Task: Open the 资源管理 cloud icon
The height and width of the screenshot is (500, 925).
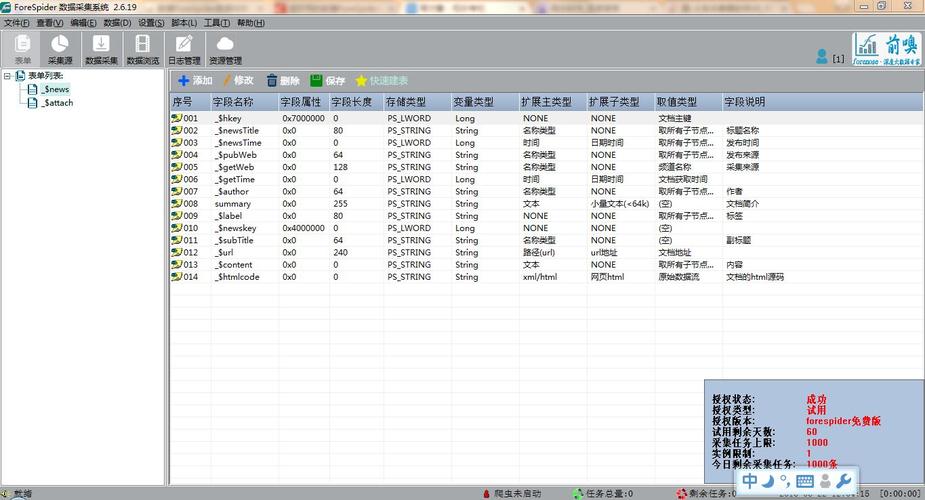Action: pos(225,49)
